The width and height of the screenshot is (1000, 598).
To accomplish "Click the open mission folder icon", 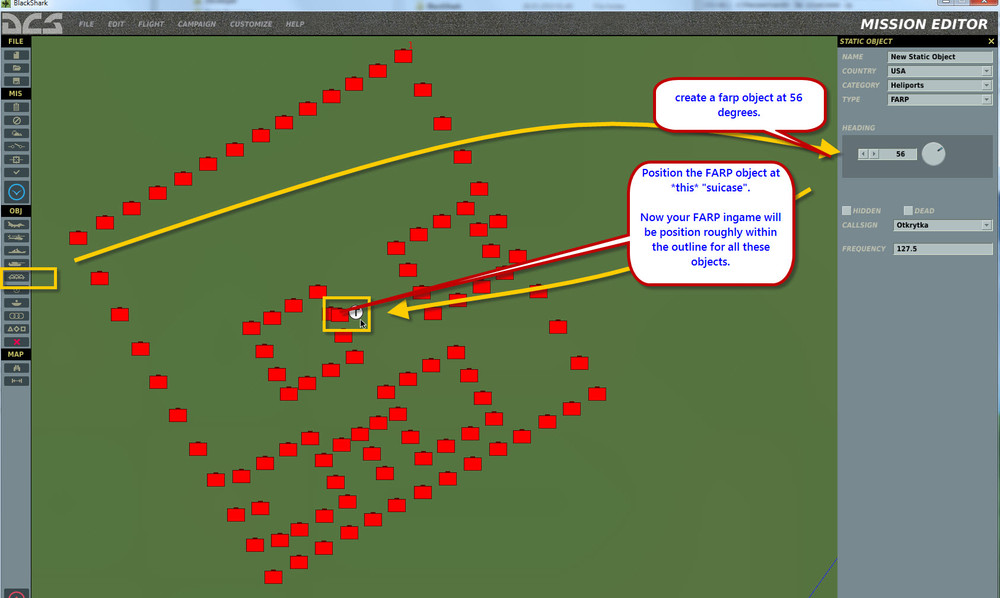I will (16, 68).
